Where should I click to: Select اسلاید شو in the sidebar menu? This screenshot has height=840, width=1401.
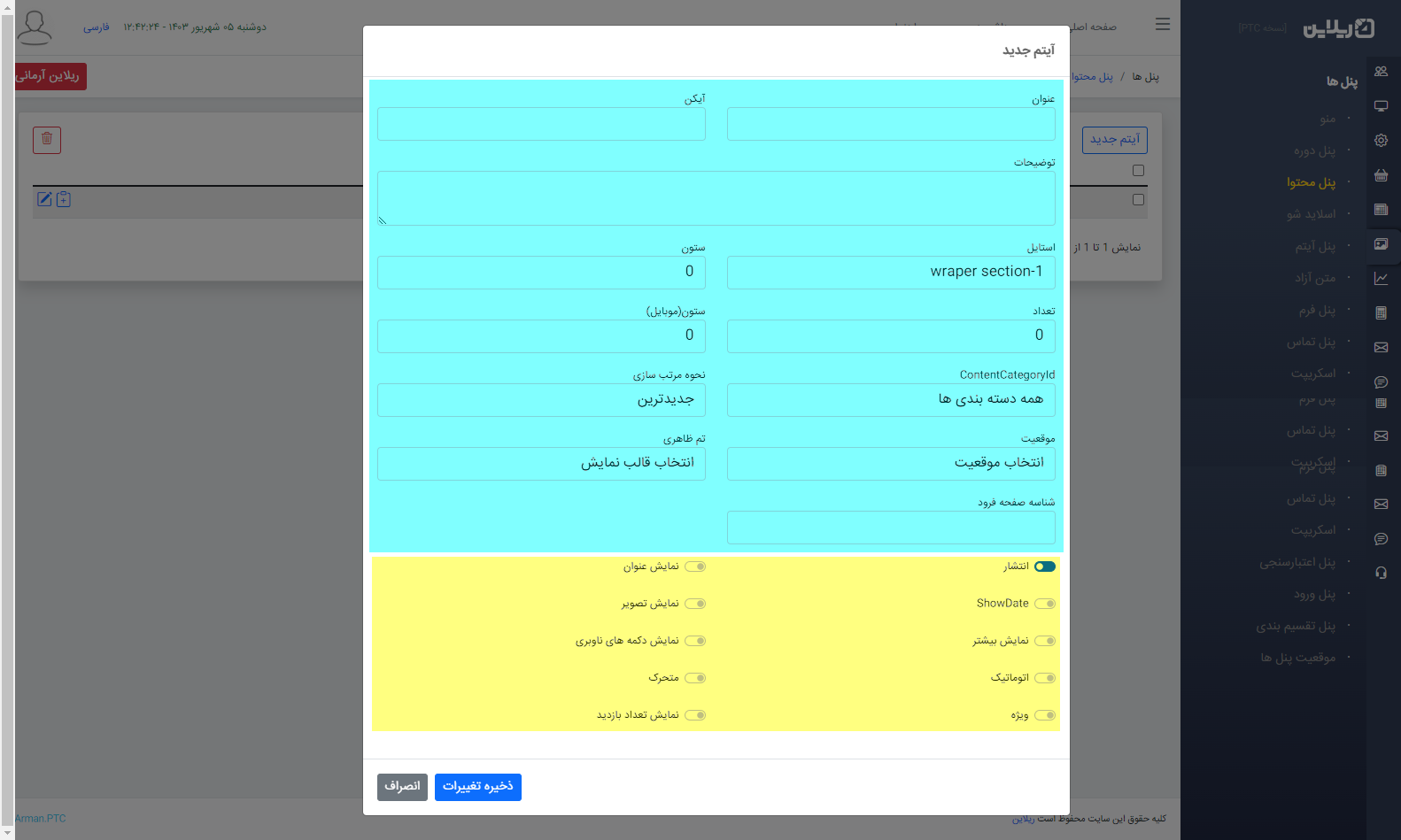coord(1311,214)
